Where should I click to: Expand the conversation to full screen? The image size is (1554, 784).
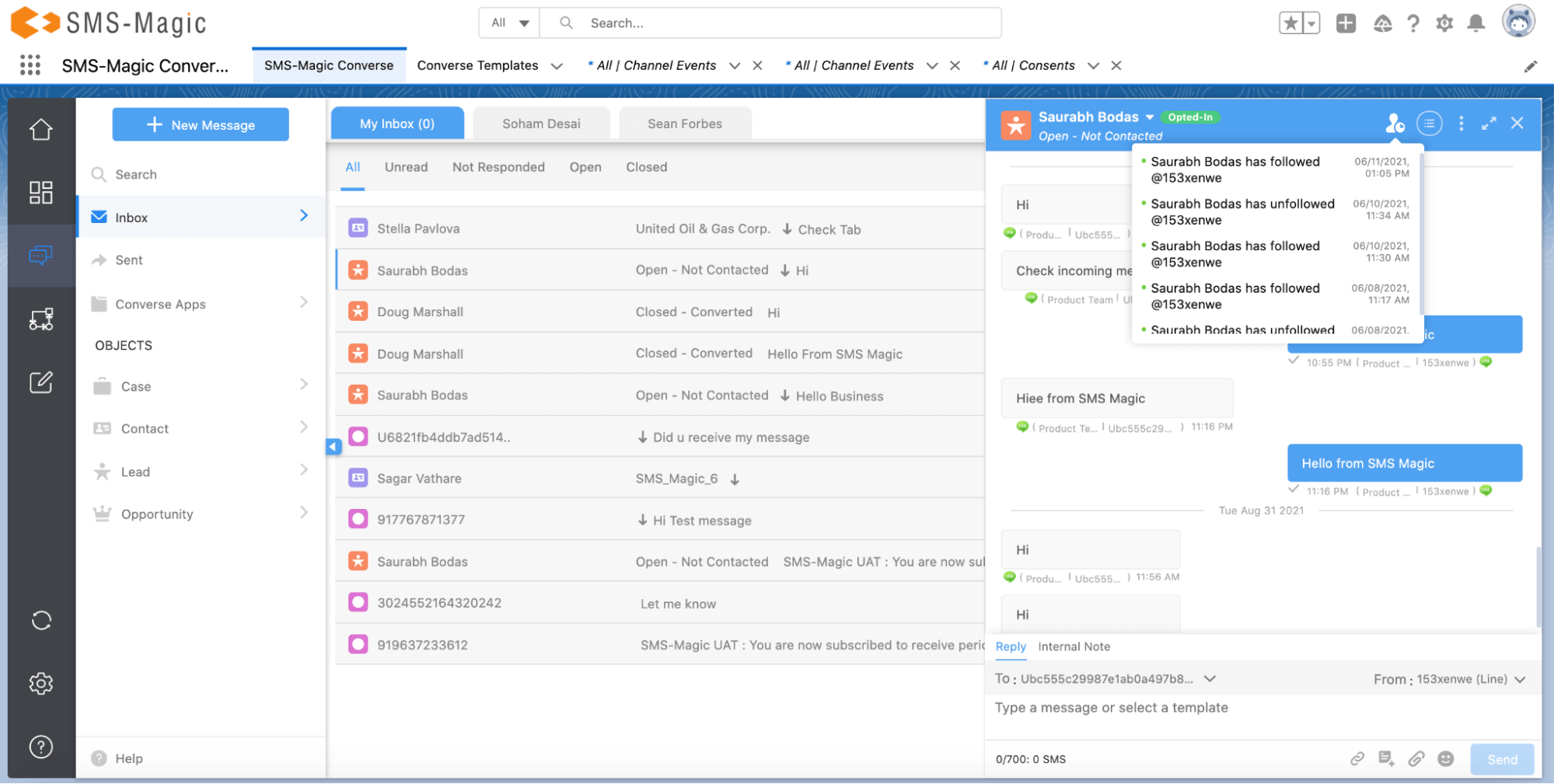[1489, 124]
